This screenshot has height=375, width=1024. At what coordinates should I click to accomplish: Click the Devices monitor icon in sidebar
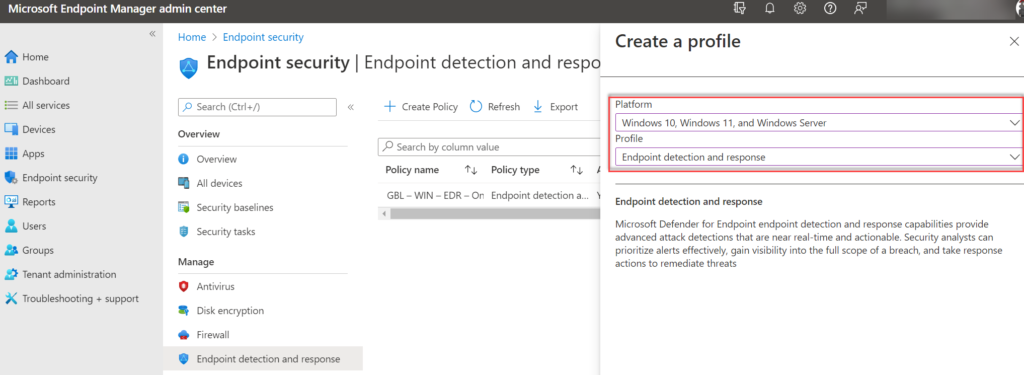(11, 129)
